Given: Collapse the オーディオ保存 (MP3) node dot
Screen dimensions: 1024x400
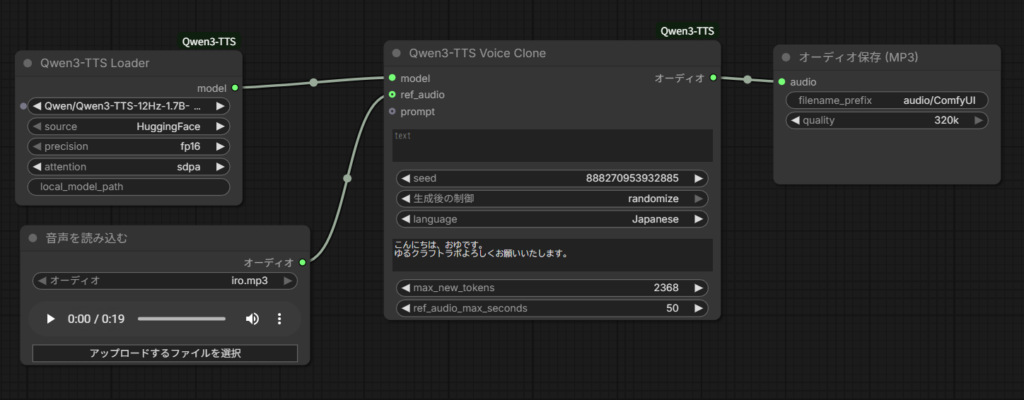Looking at the screenshot, I should pos(786,58).
